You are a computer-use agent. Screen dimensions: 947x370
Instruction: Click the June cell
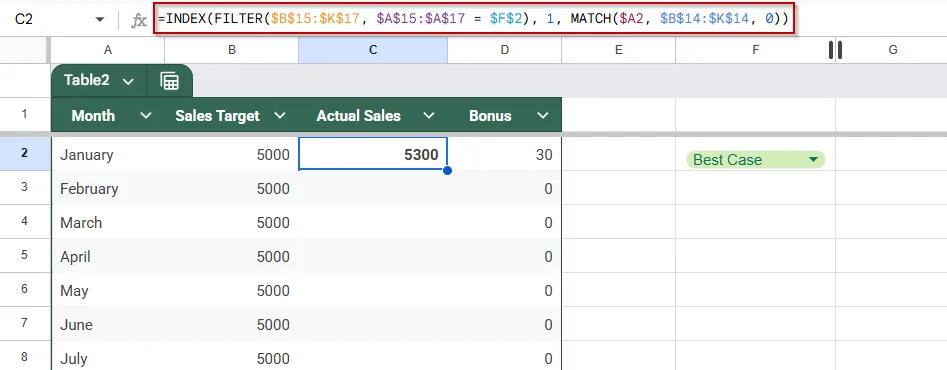click(108, 324)
